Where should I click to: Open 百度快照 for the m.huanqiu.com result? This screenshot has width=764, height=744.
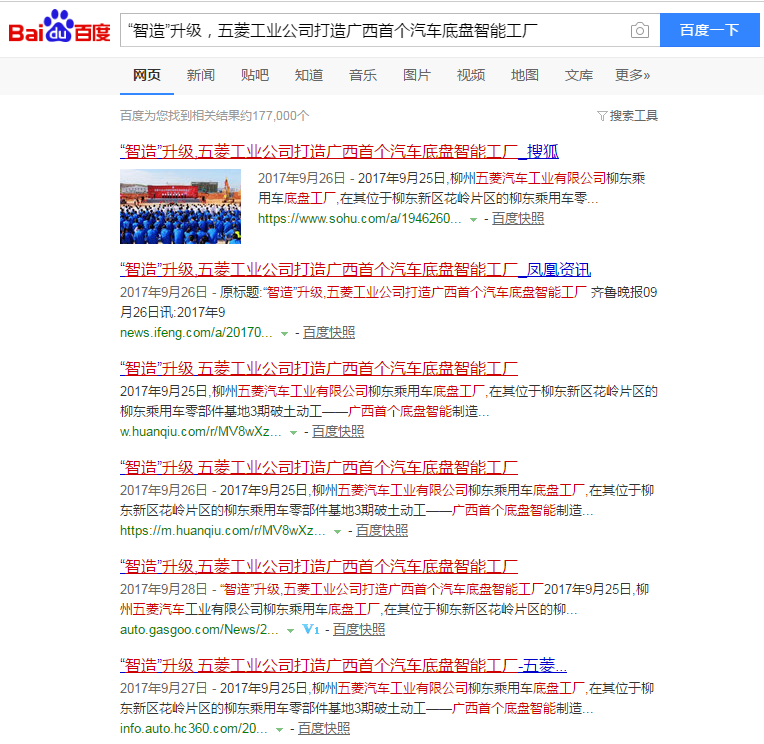[382, 531]
